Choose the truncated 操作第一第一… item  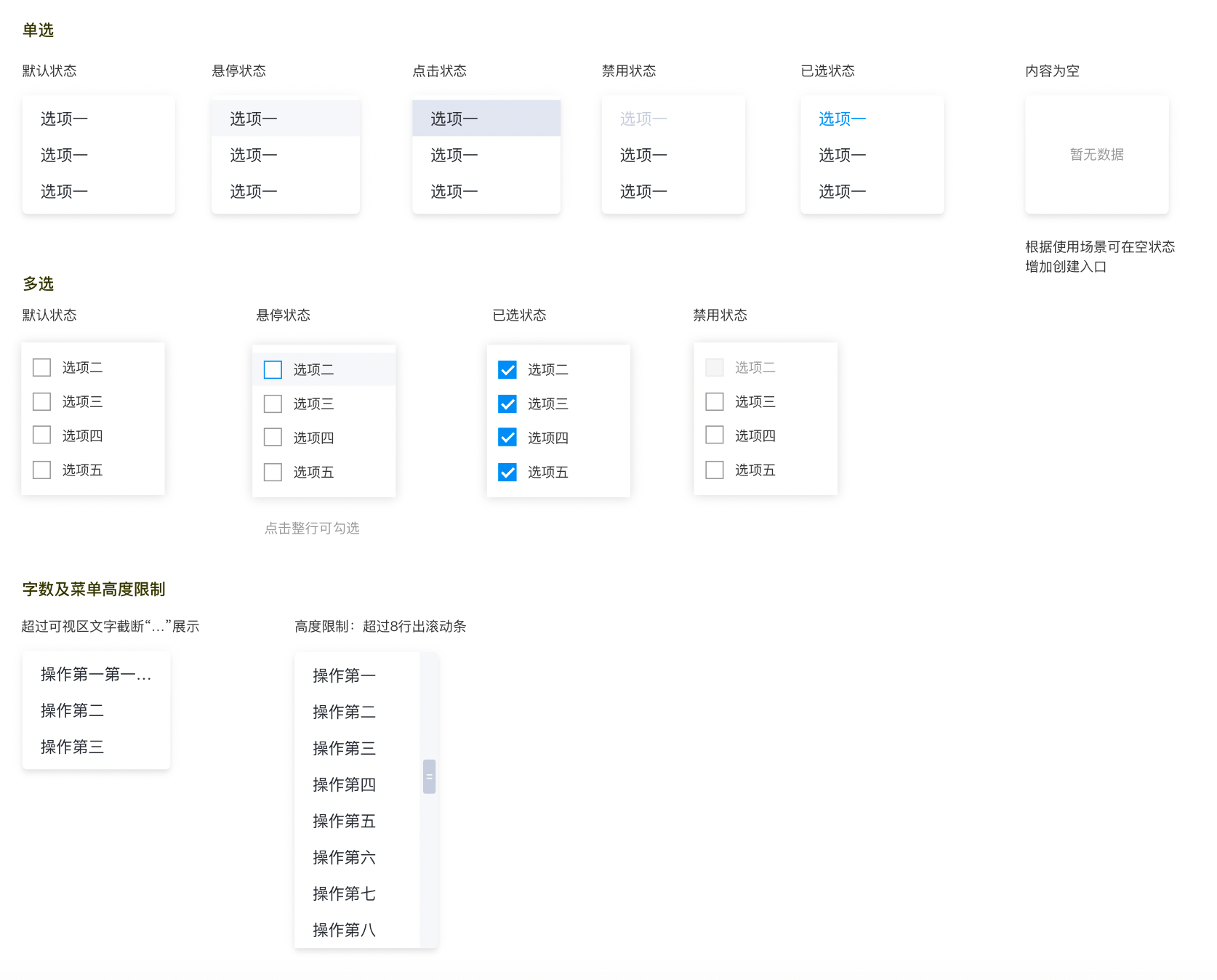96,674
